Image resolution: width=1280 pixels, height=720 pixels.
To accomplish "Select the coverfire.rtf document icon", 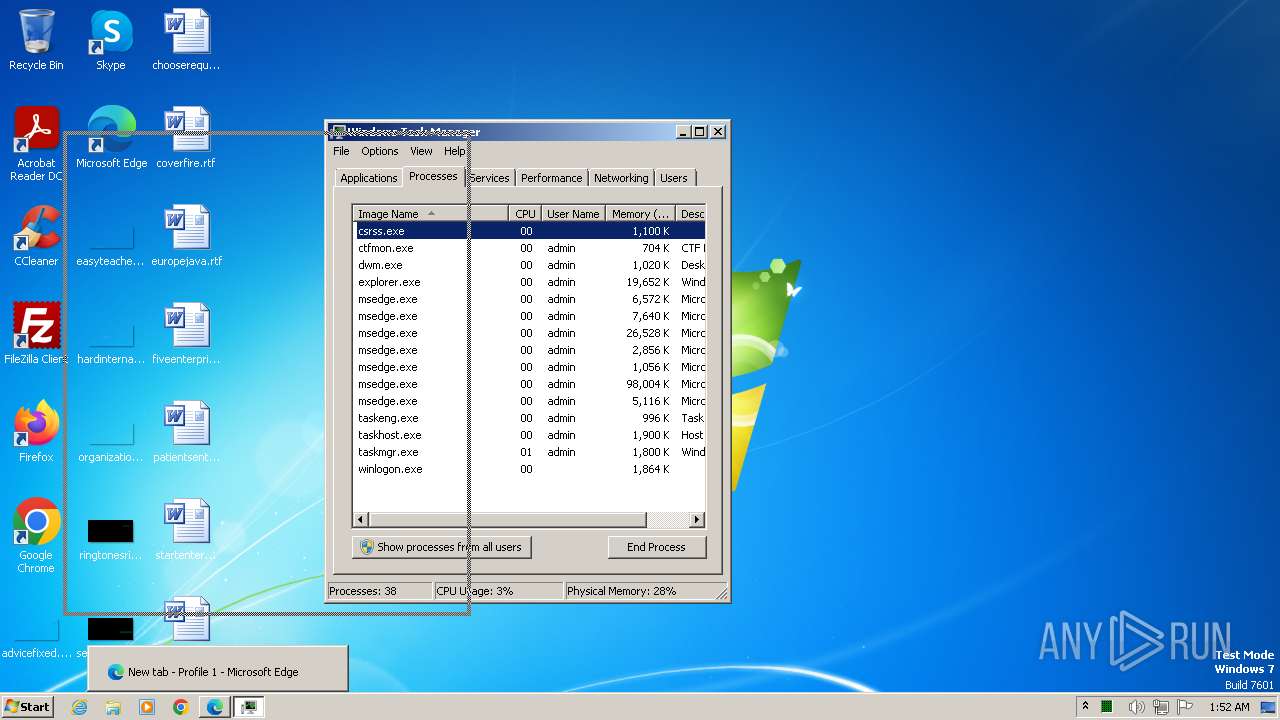I will (x=186, y=138).
